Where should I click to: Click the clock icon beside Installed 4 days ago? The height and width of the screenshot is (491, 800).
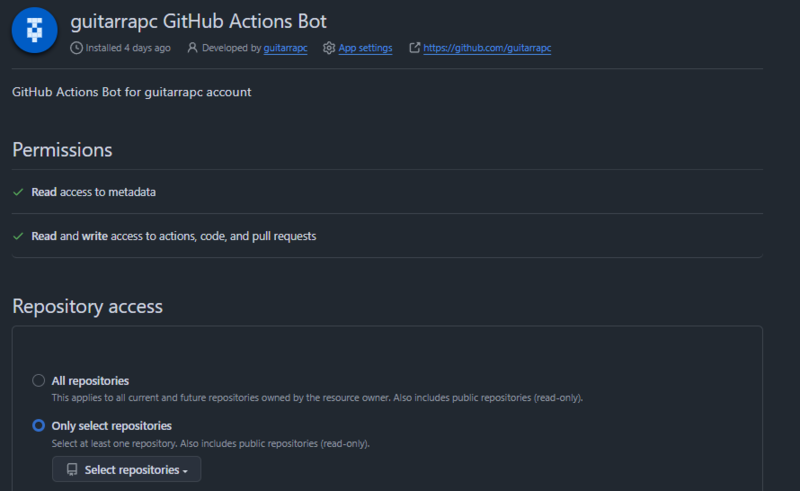[77, 48]
